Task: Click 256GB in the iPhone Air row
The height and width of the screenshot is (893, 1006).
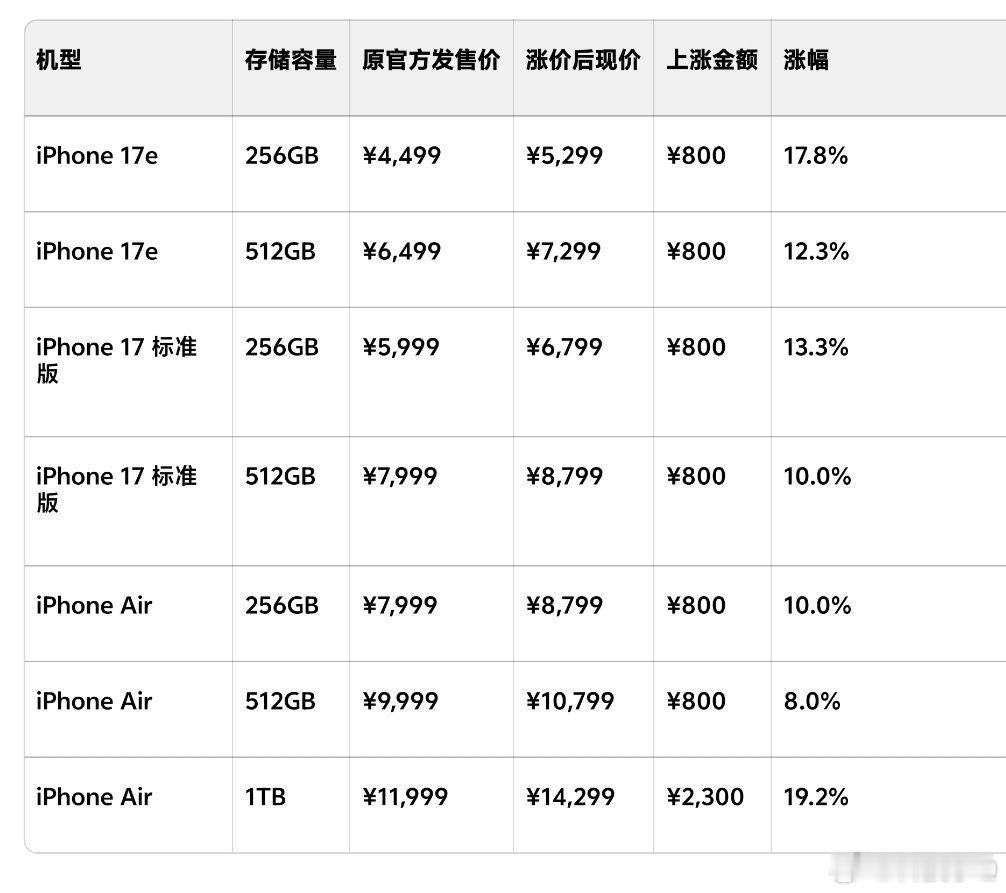Action: tap(282, 606)
